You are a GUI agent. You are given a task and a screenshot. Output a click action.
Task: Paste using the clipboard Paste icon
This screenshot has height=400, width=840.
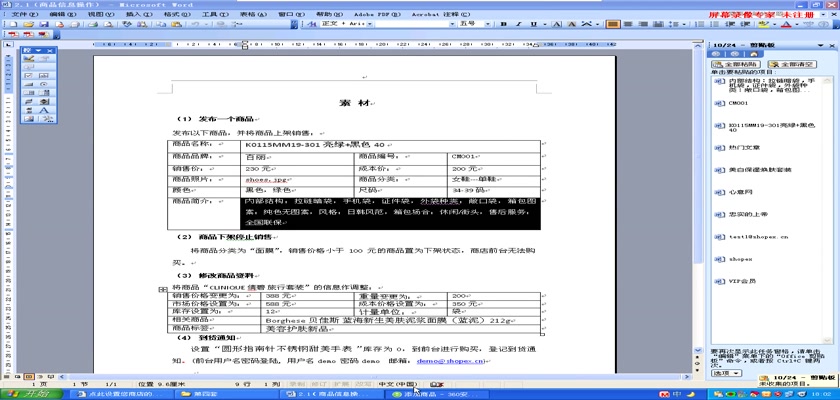(x=176, y=24)
